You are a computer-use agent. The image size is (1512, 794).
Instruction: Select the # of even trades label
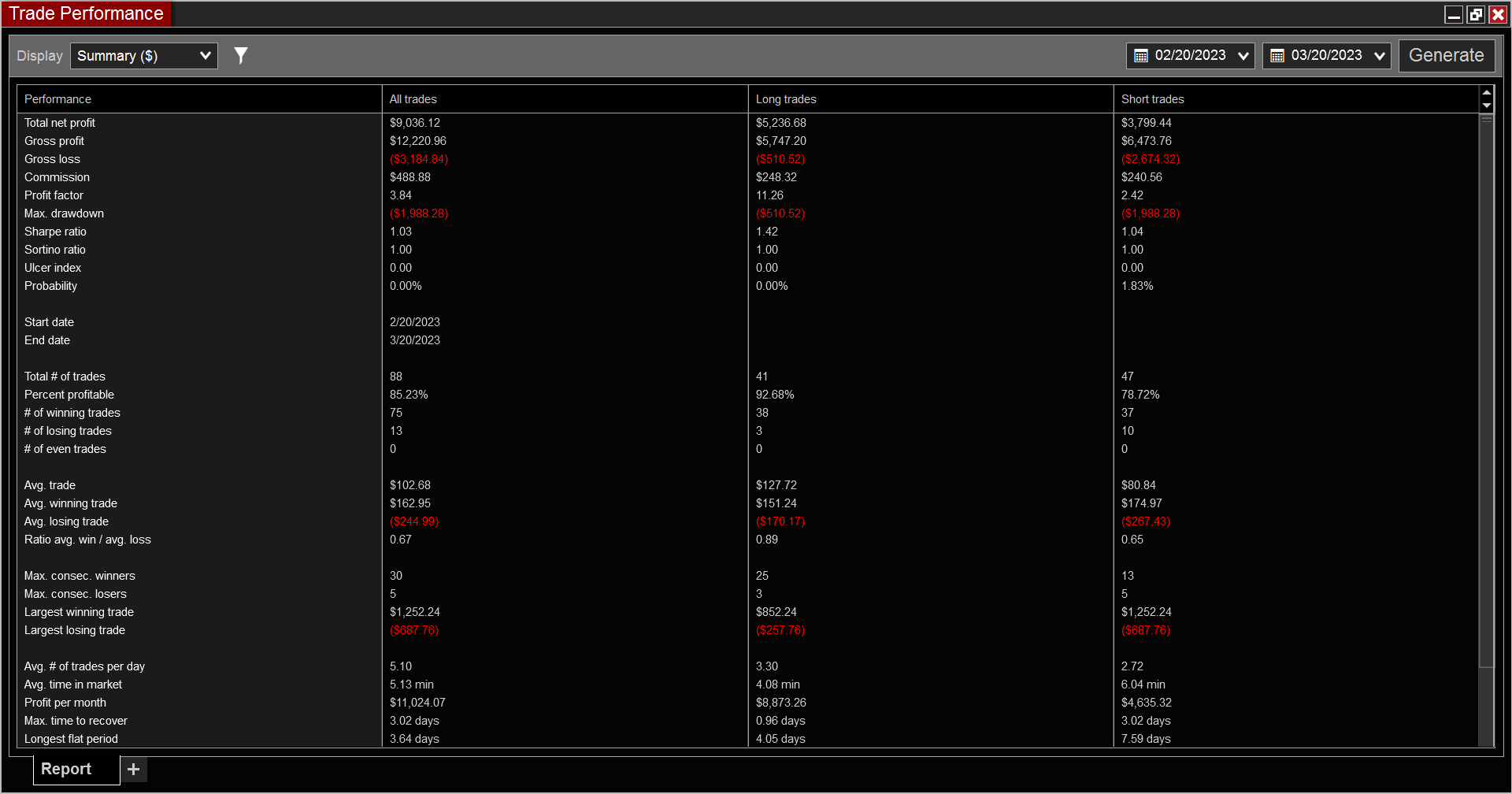tap(65, 449)
